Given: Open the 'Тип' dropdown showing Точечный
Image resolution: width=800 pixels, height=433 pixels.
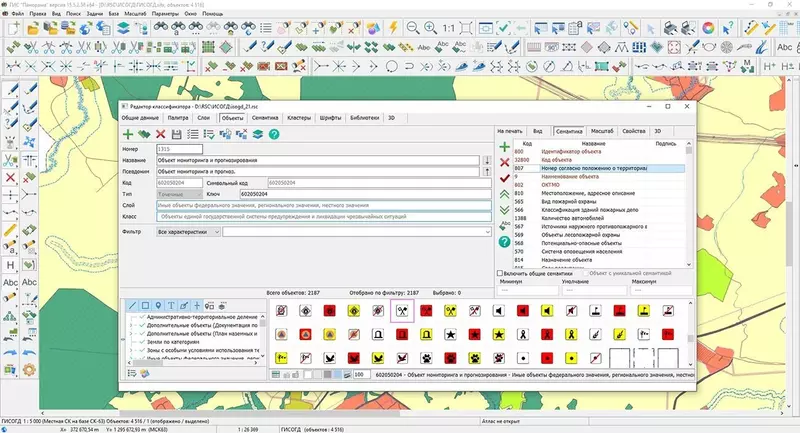Looking at the screenshot, I should click(x=179, y=192).
